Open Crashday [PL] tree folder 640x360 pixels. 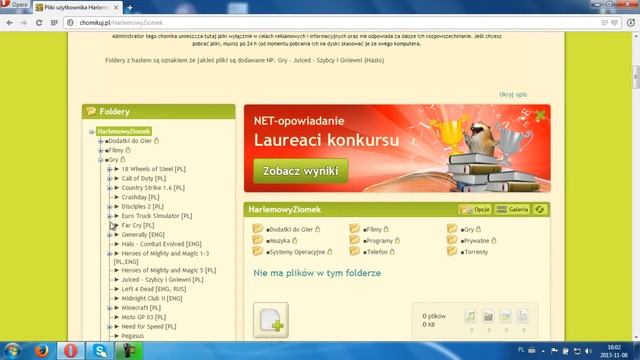(x=140, y=197)
